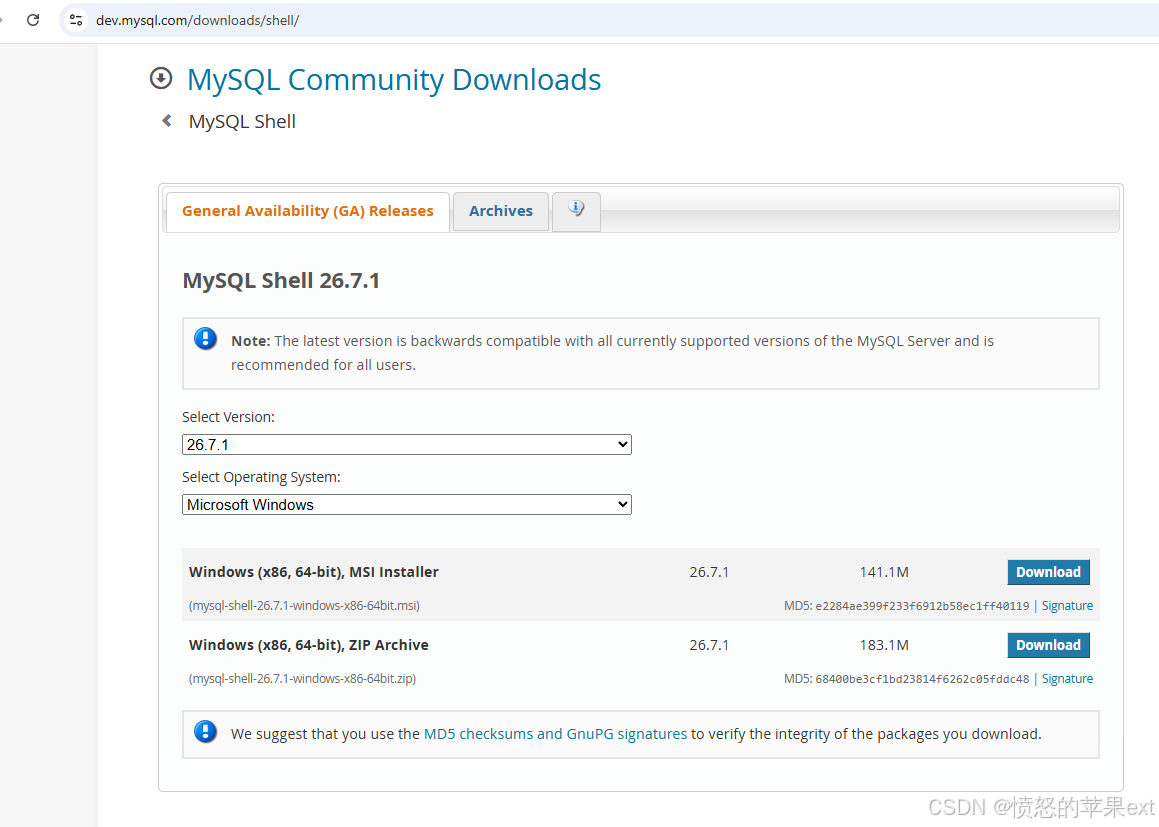Click Windows (x86, 64-bit), MSI Installer title
The height and width of the screenshot is (827, 1159).
313,572
